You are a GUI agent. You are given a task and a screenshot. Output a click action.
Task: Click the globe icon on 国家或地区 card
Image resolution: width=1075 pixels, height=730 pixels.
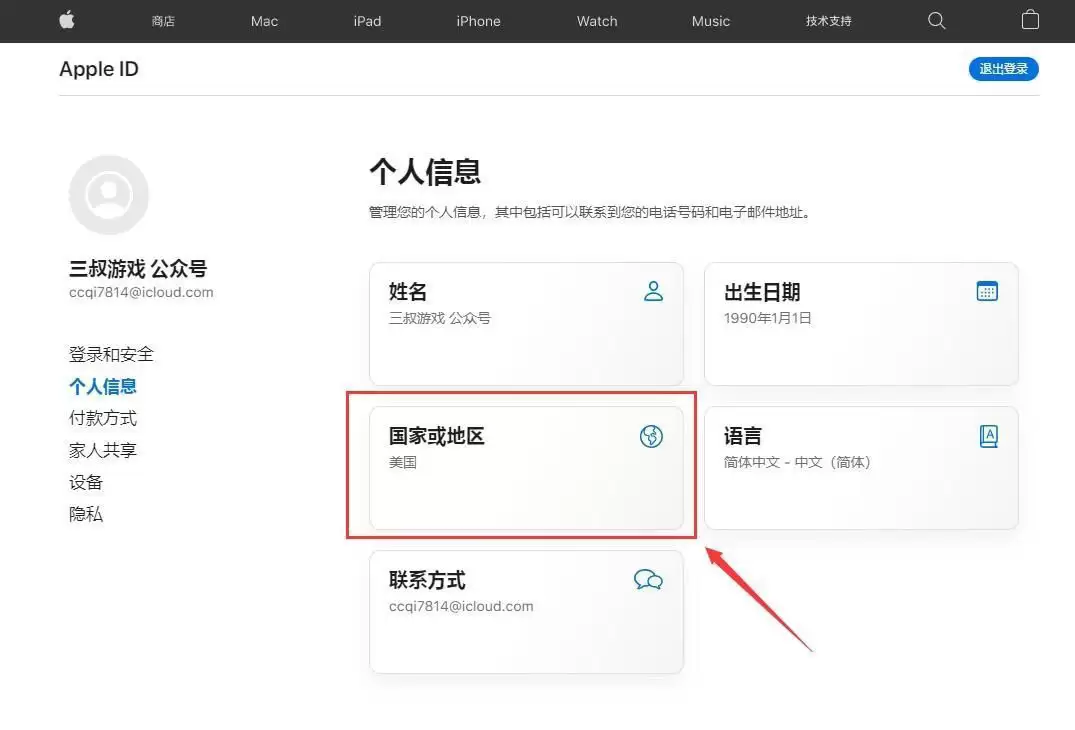coord(651,436)
